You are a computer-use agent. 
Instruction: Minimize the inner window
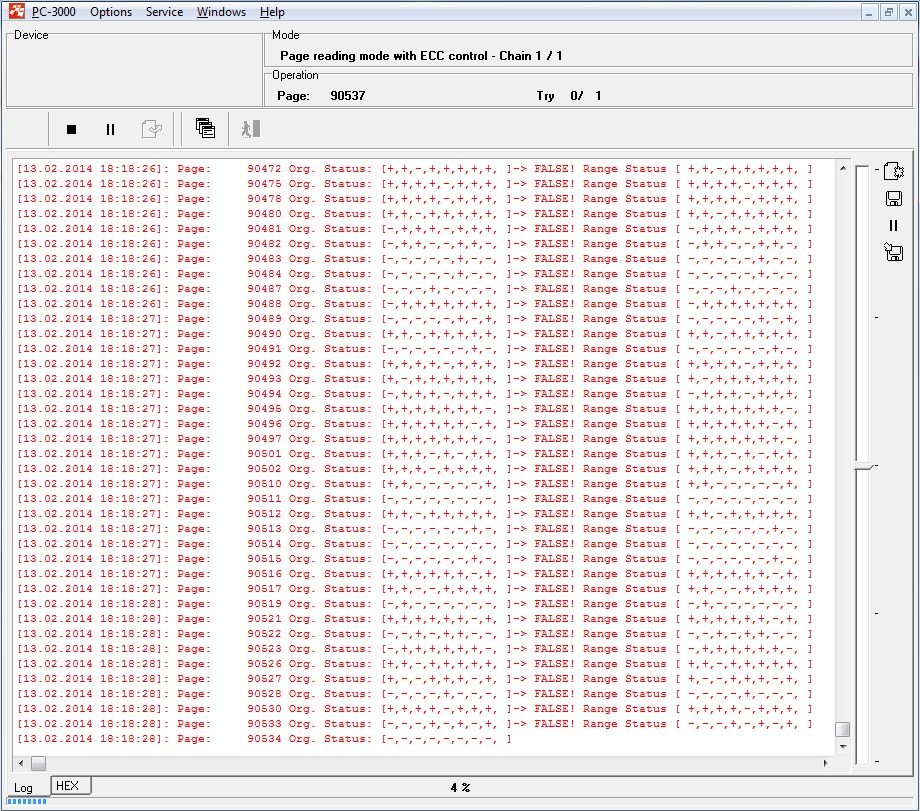[869, 12]
